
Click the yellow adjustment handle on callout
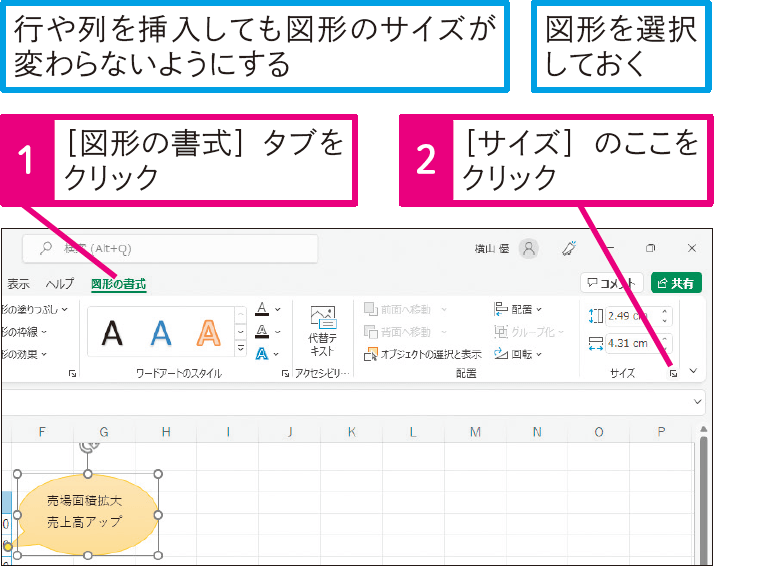[7, 547]
